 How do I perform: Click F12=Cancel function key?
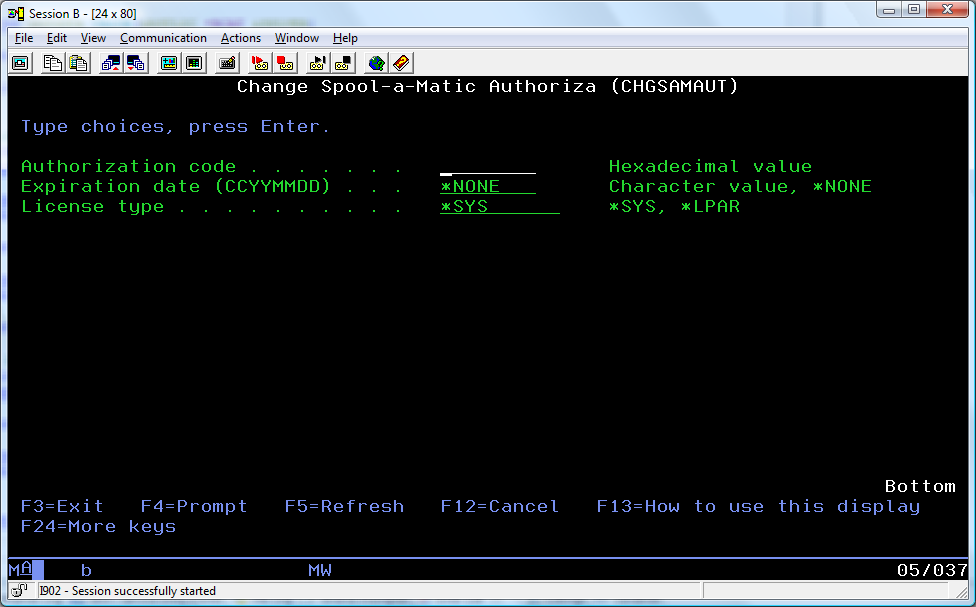click(x=500, y=506)
